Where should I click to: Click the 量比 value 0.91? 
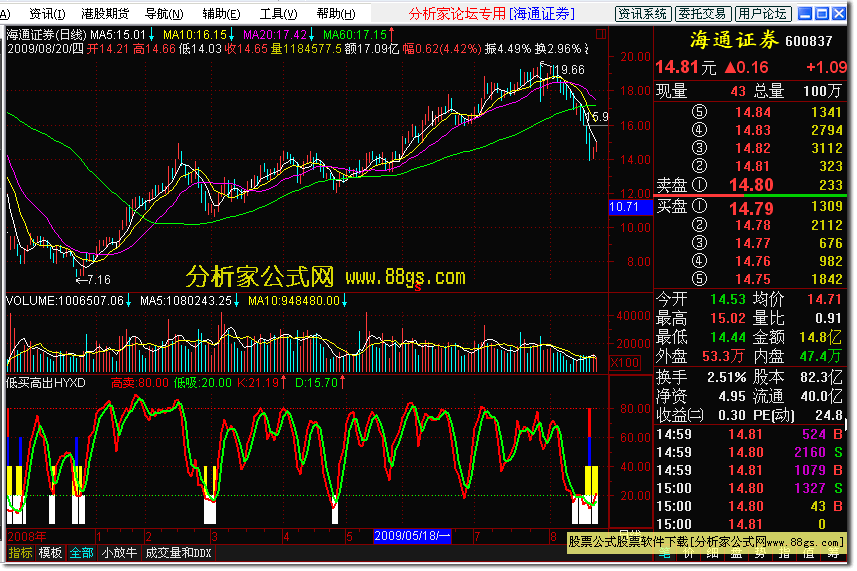828,319
